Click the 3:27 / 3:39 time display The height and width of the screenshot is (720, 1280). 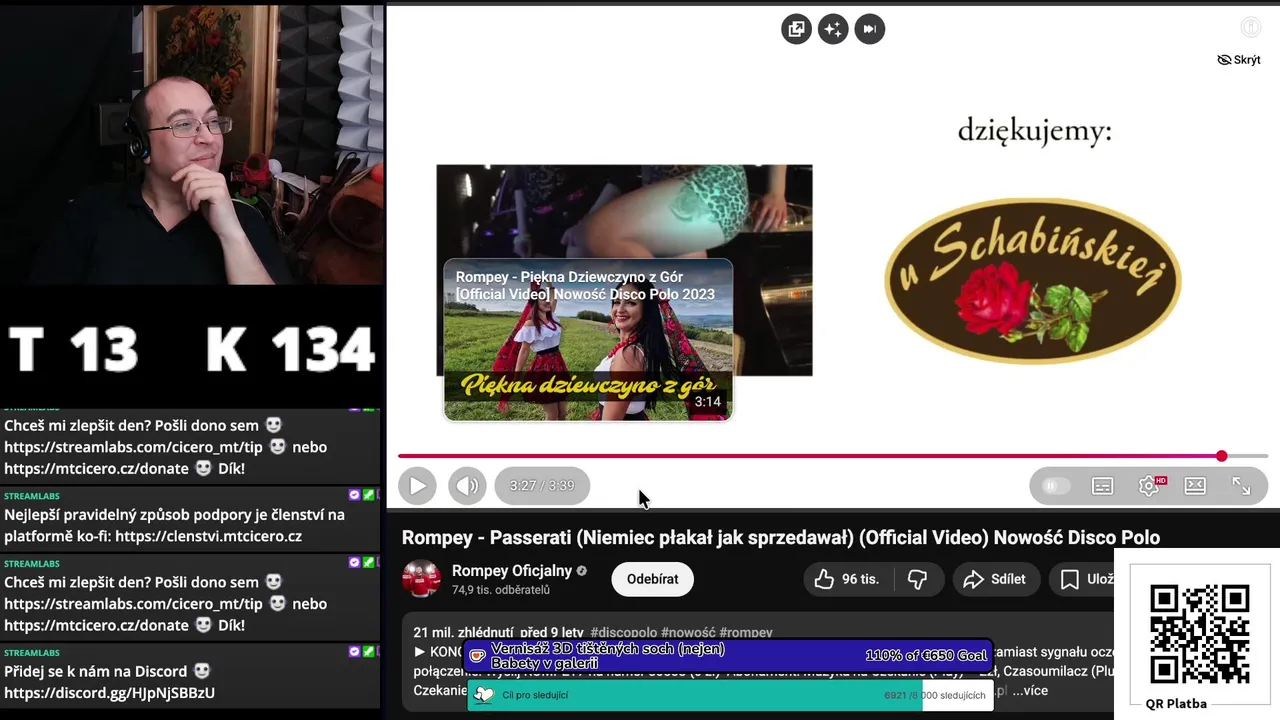pos(542,486)
